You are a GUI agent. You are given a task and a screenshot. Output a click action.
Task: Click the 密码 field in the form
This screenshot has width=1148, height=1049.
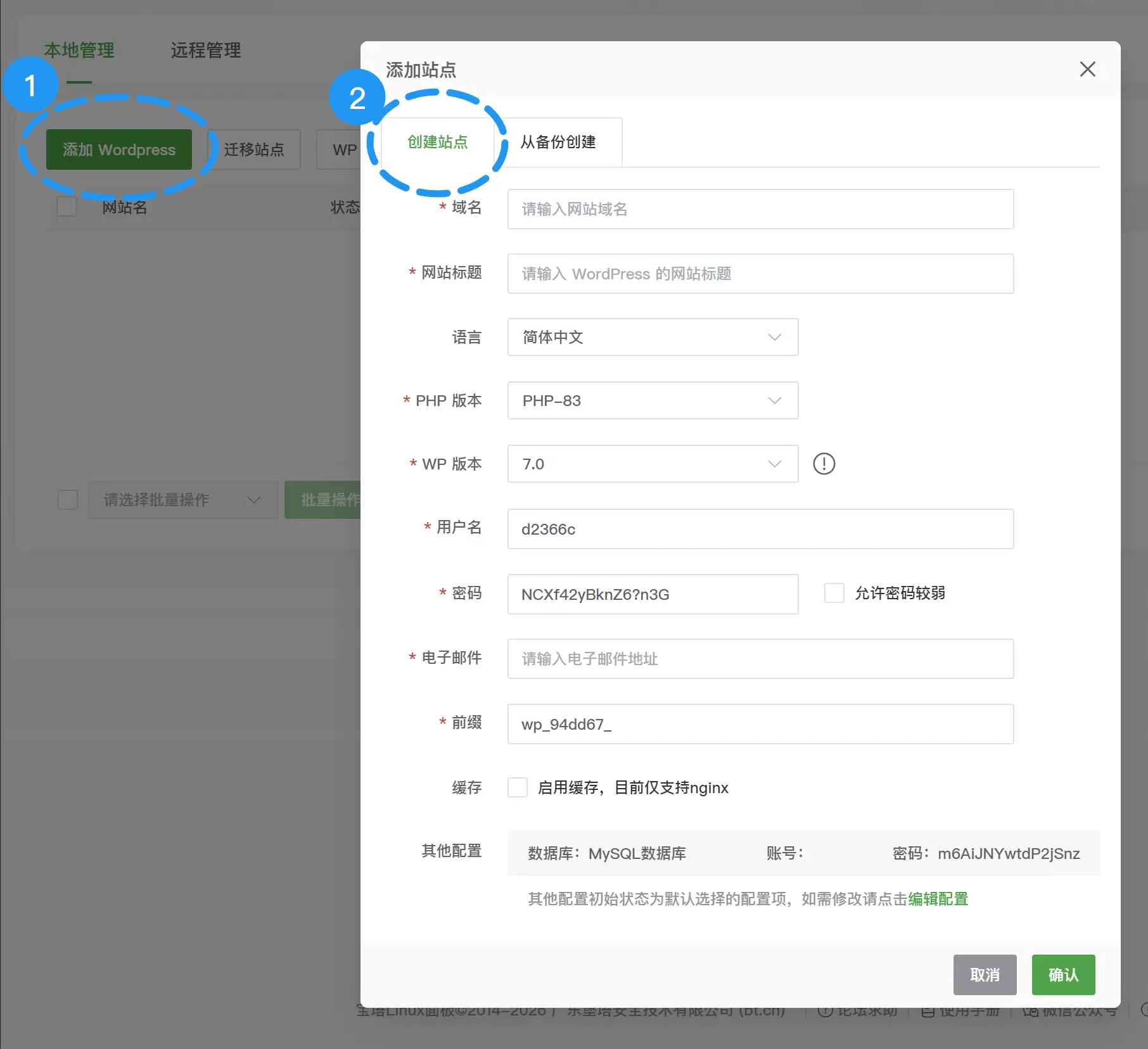click(x=653, y=594)
